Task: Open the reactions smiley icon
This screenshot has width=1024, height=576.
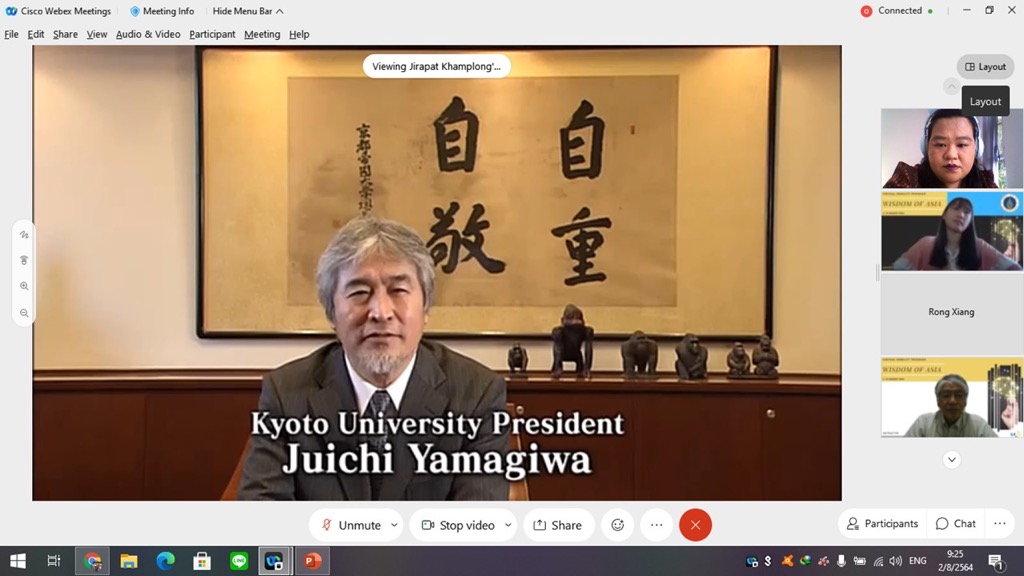Action: click(618, 525)
